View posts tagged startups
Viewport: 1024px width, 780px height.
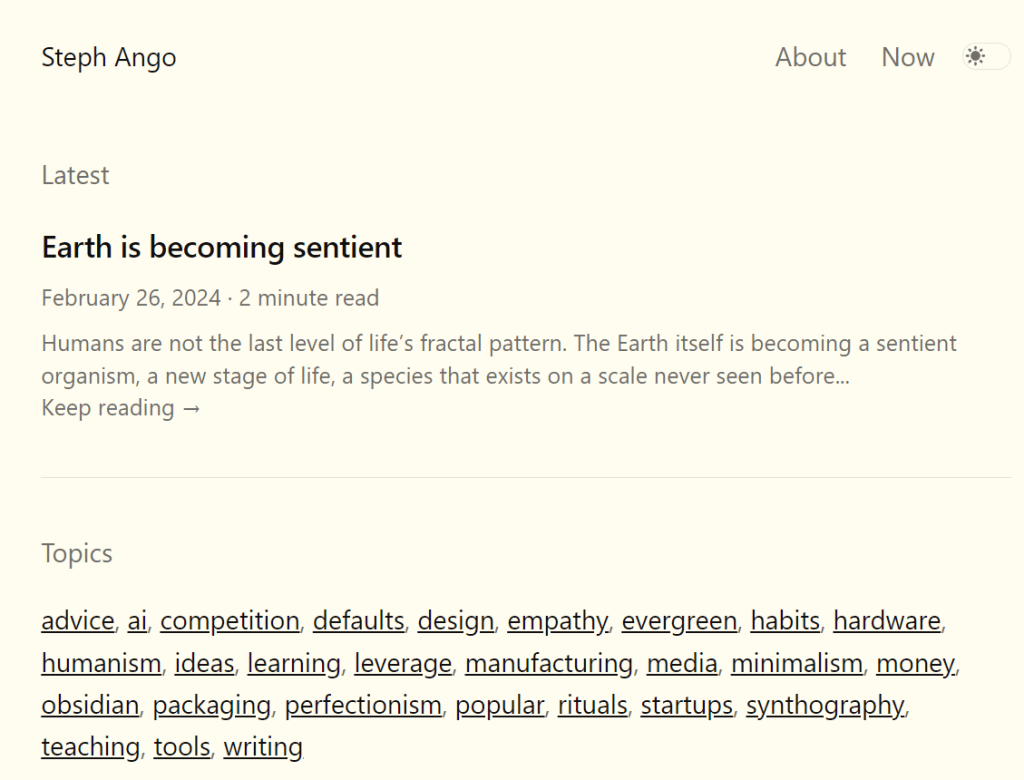click(x=686, y=705)
